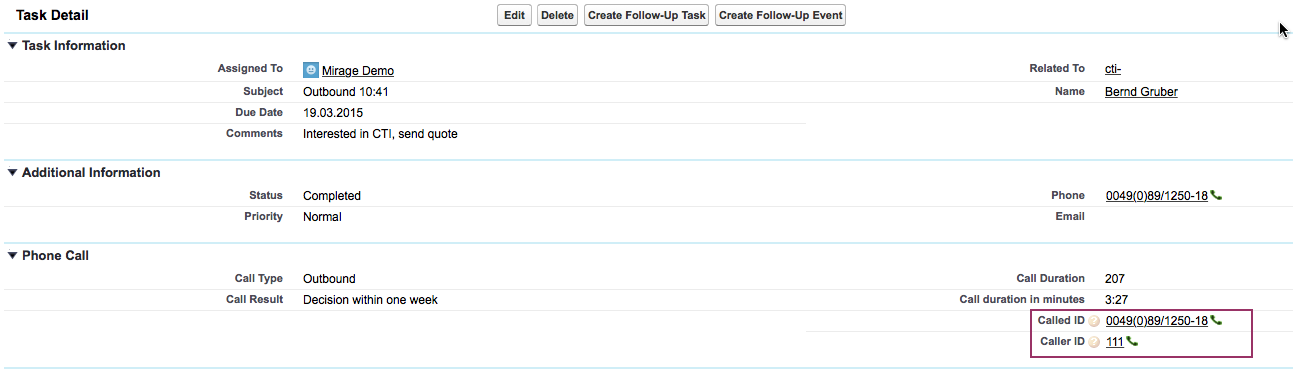
Task: Open the Mirage Demo user link
Action: pyautogui.click(x=358, y=71)
